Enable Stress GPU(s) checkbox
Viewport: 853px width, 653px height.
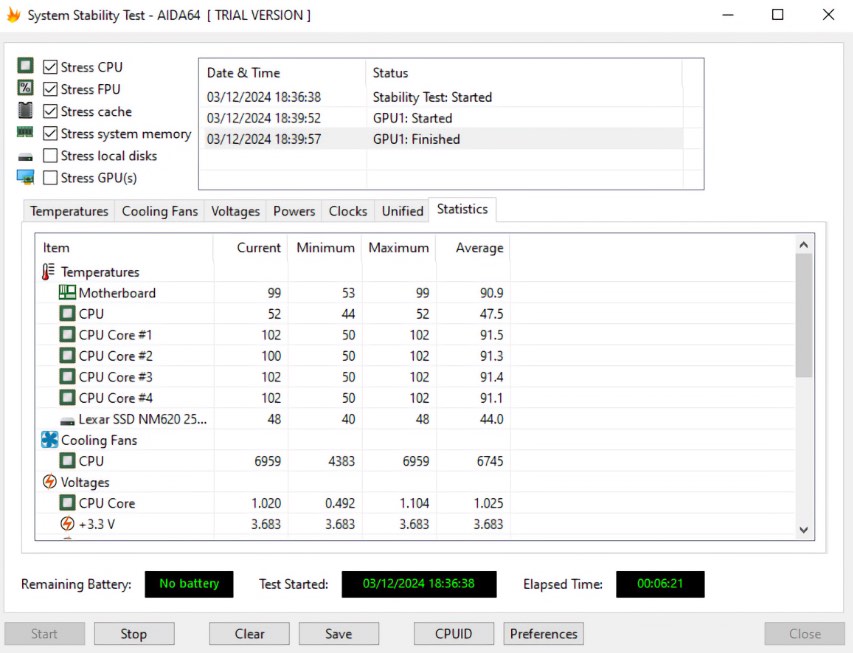point(50,178)
